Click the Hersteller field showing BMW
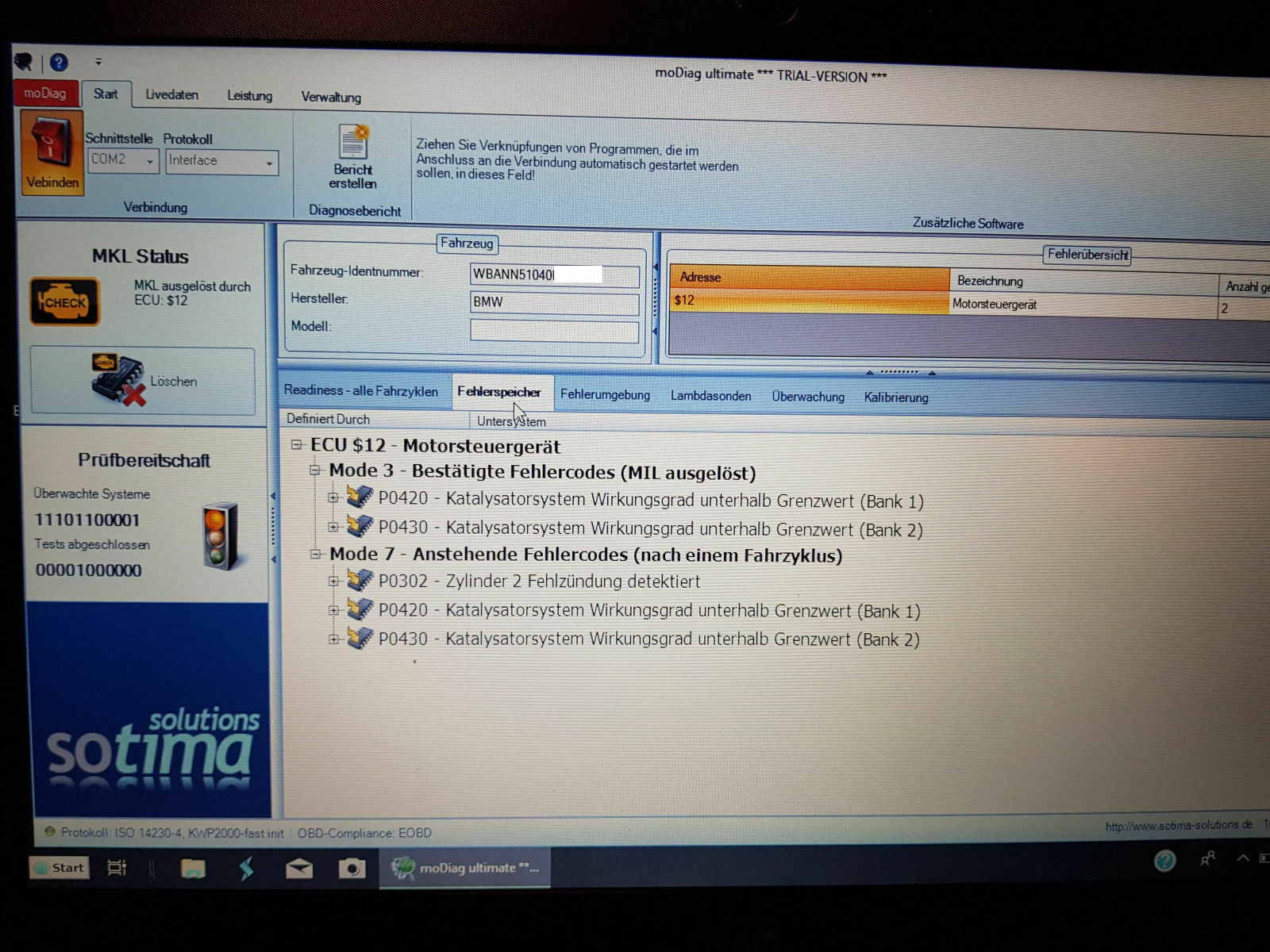 tap(554, 303)
